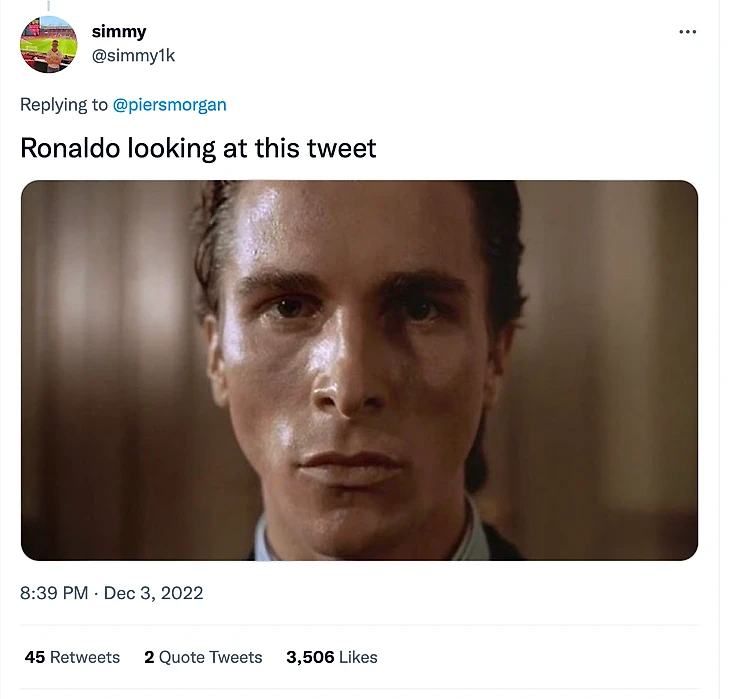Select the tweet text about Ronaldo
The image size is (730, 699).
pos(198,148)
